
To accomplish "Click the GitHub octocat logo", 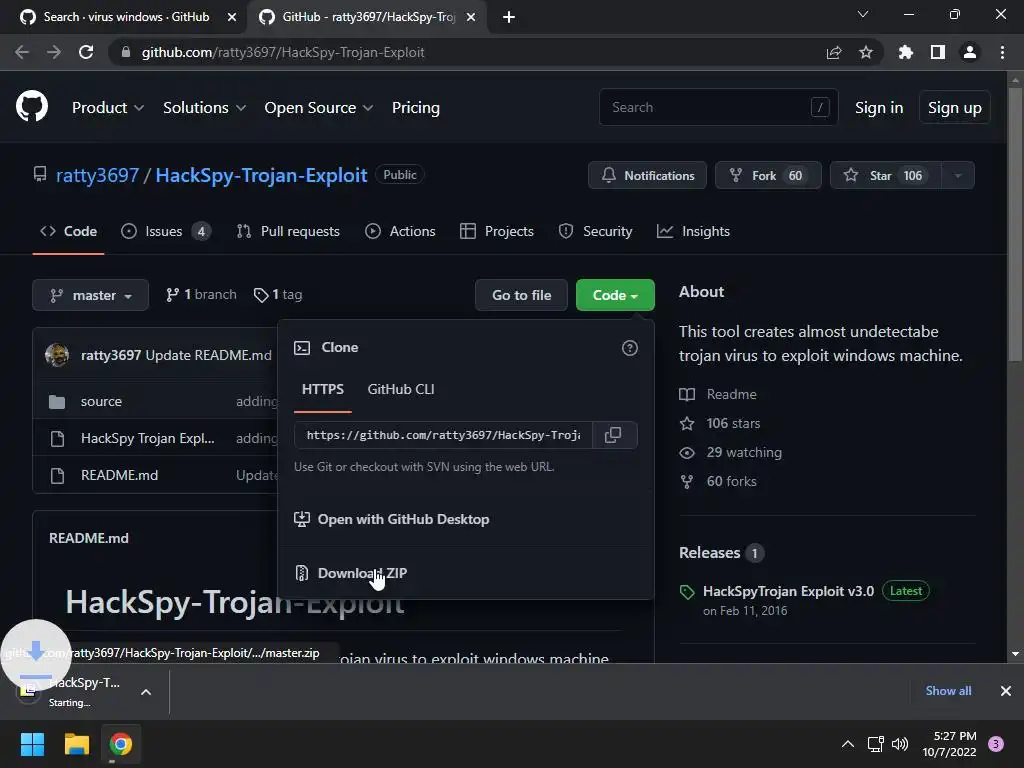I will click(32, 107).
